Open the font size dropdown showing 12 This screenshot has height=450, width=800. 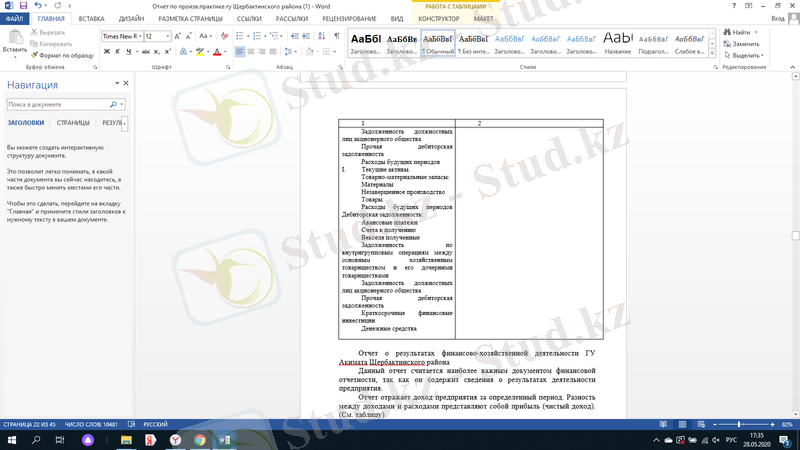point(167,36)
